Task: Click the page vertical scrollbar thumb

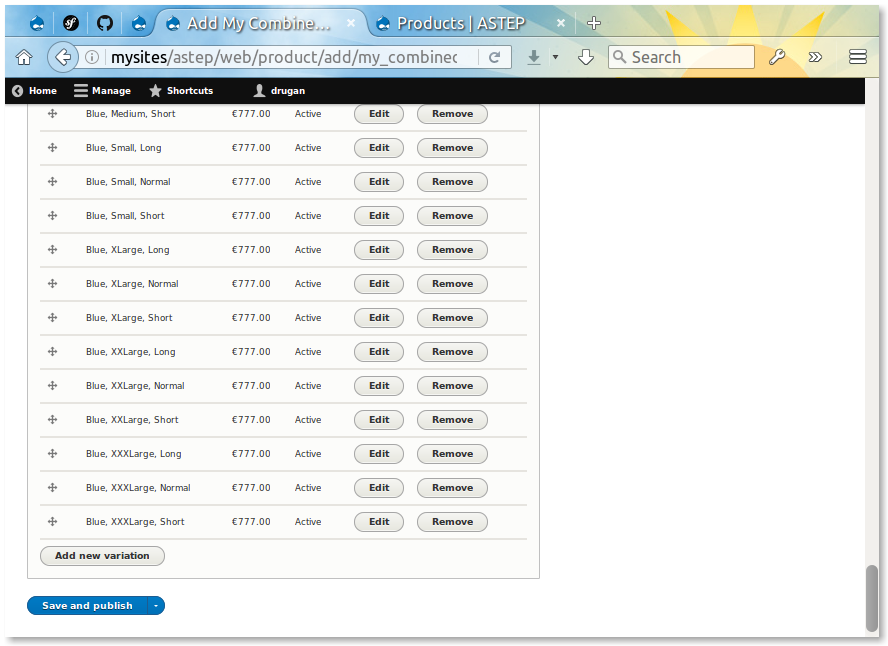Action: click(872, 598)
